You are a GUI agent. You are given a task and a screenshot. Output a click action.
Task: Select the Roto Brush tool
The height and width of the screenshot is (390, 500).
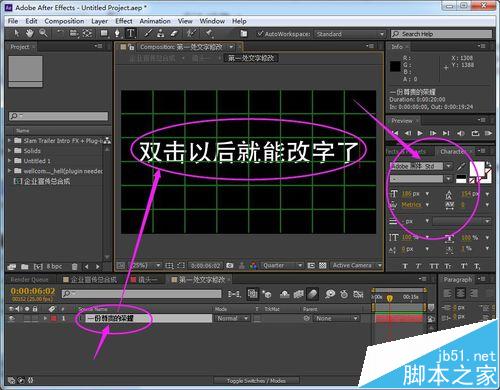191,33
